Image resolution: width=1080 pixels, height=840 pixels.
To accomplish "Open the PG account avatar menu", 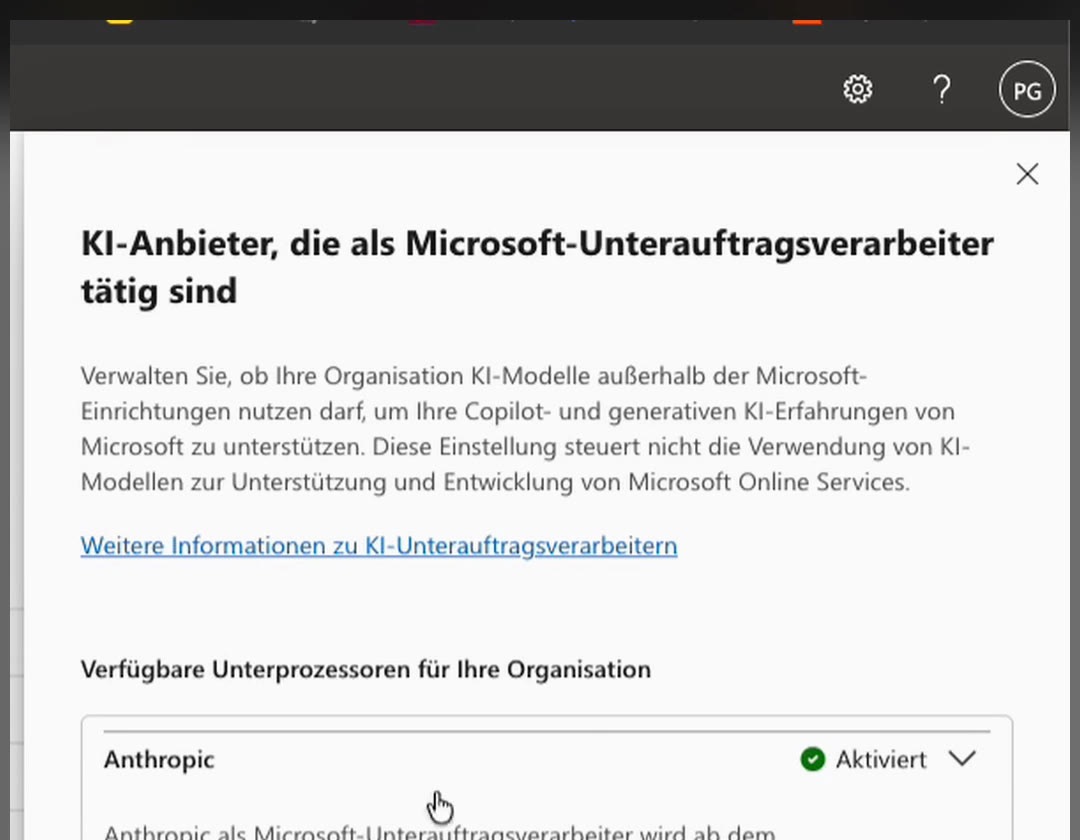I will [x=1027, y=90].
